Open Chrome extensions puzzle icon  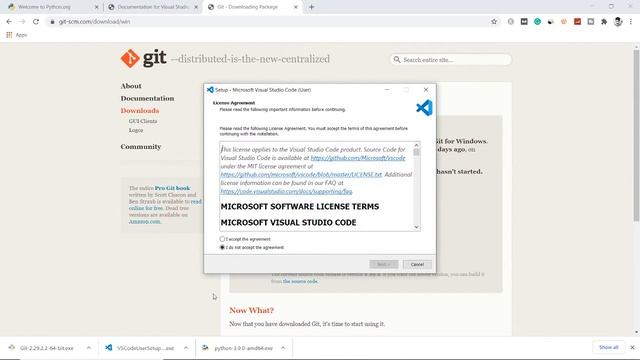click(604, 22)
